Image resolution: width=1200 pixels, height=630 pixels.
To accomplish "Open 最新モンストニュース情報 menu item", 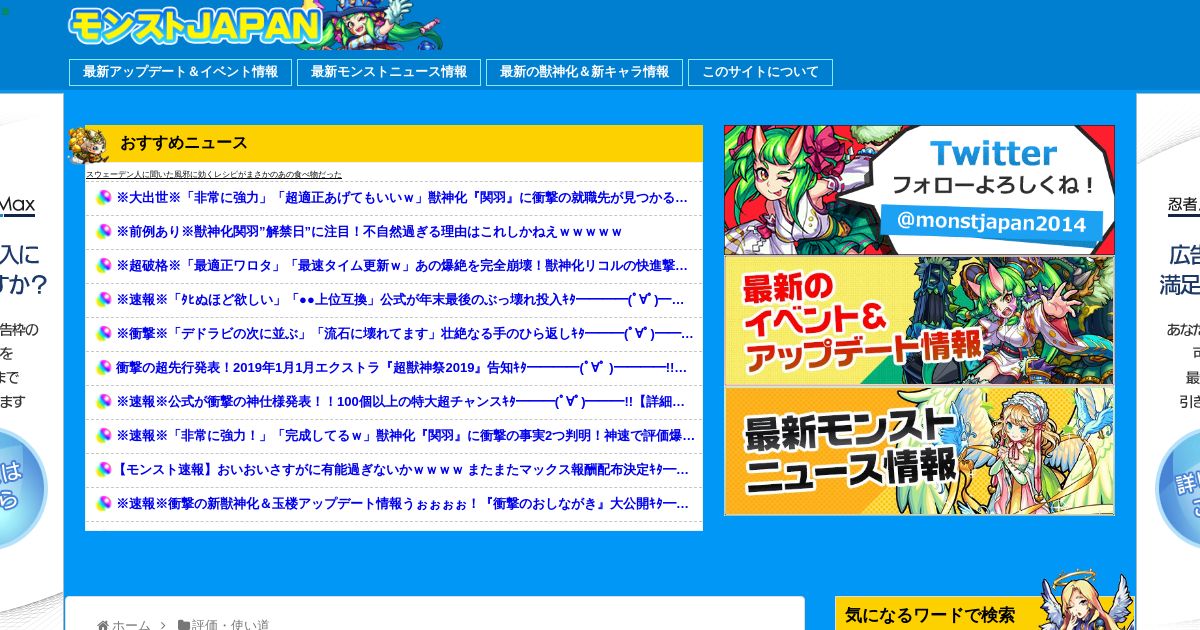I will (389, 72).
